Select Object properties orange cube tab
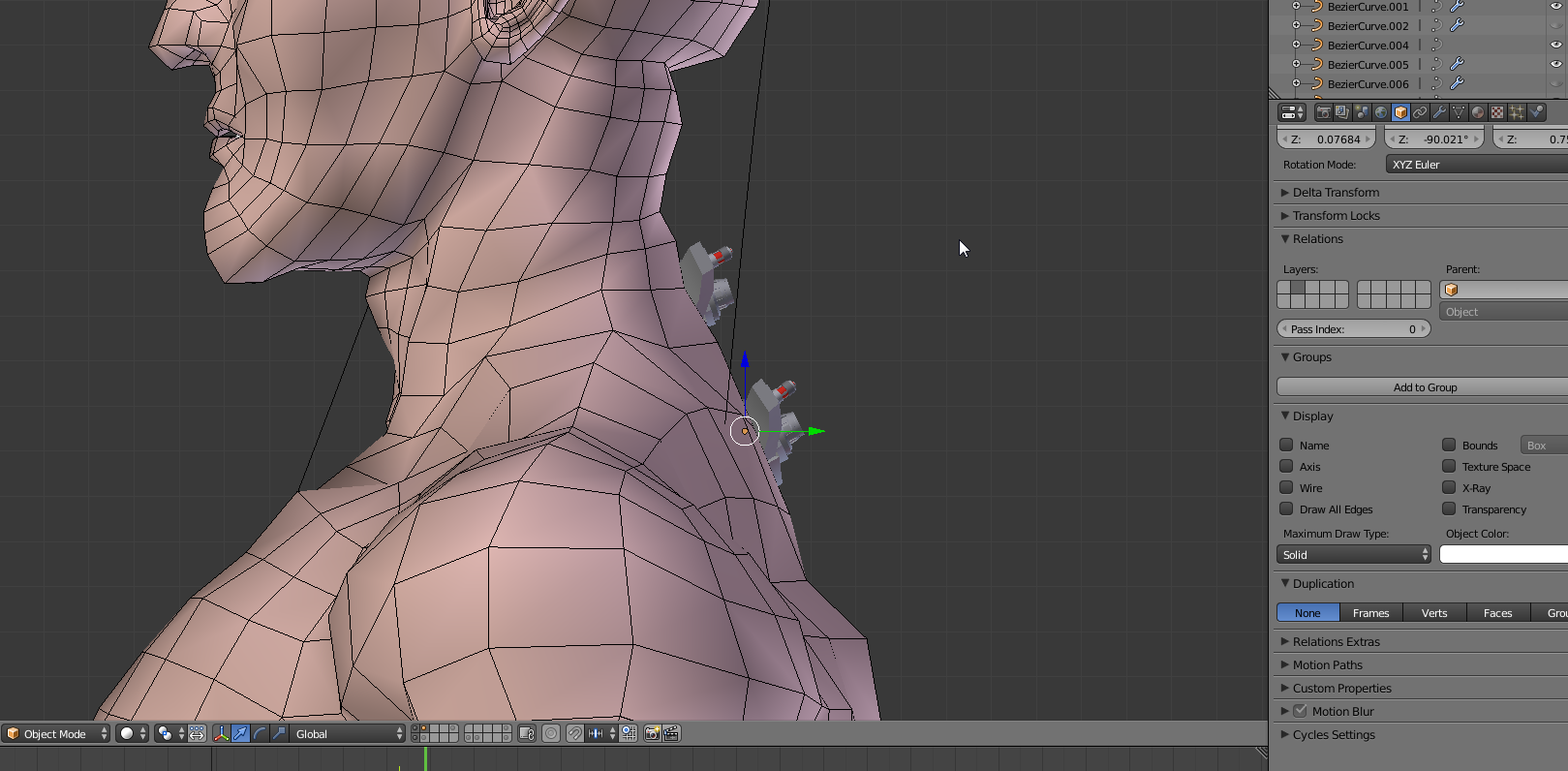1568x771 pixels. pyautogui.click(x=1400, y=112)
